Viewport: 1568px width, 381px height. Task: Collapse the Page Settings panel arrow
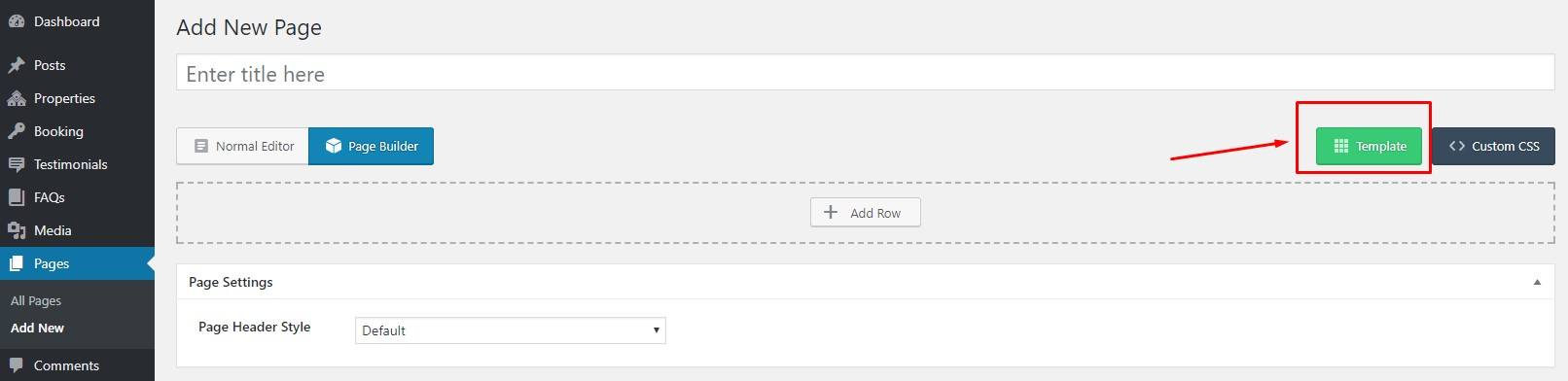(1537, 282)
